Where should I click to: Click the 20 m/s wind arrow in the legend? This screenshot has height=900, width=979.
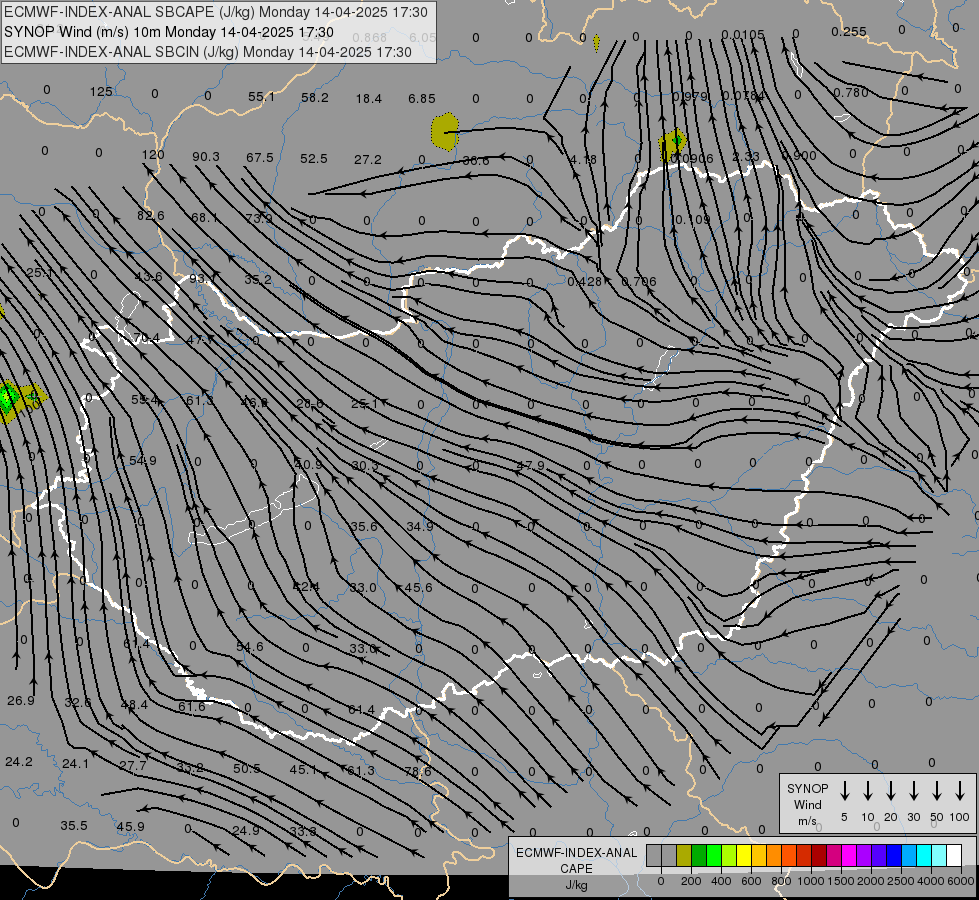click(x=891, y=791)
